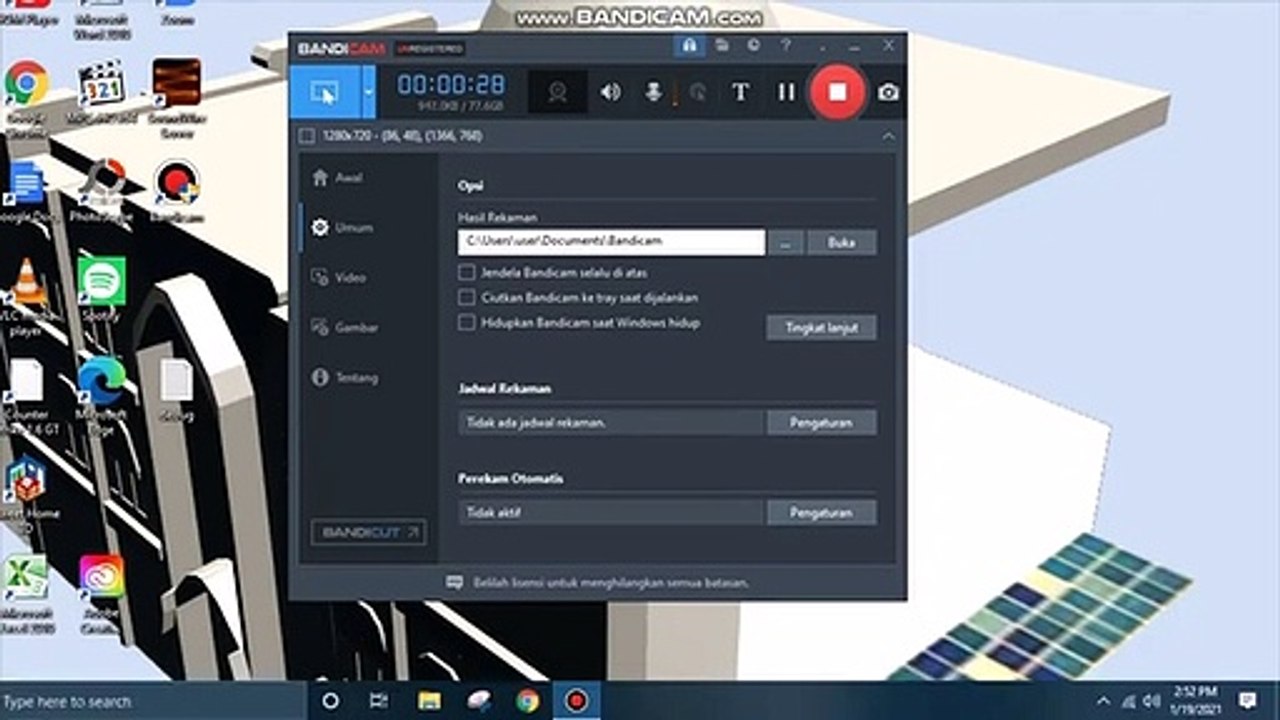The image size is (1280, 720).
Task: Open the recording mode dropdown arrow
Action: coord(369,92)
